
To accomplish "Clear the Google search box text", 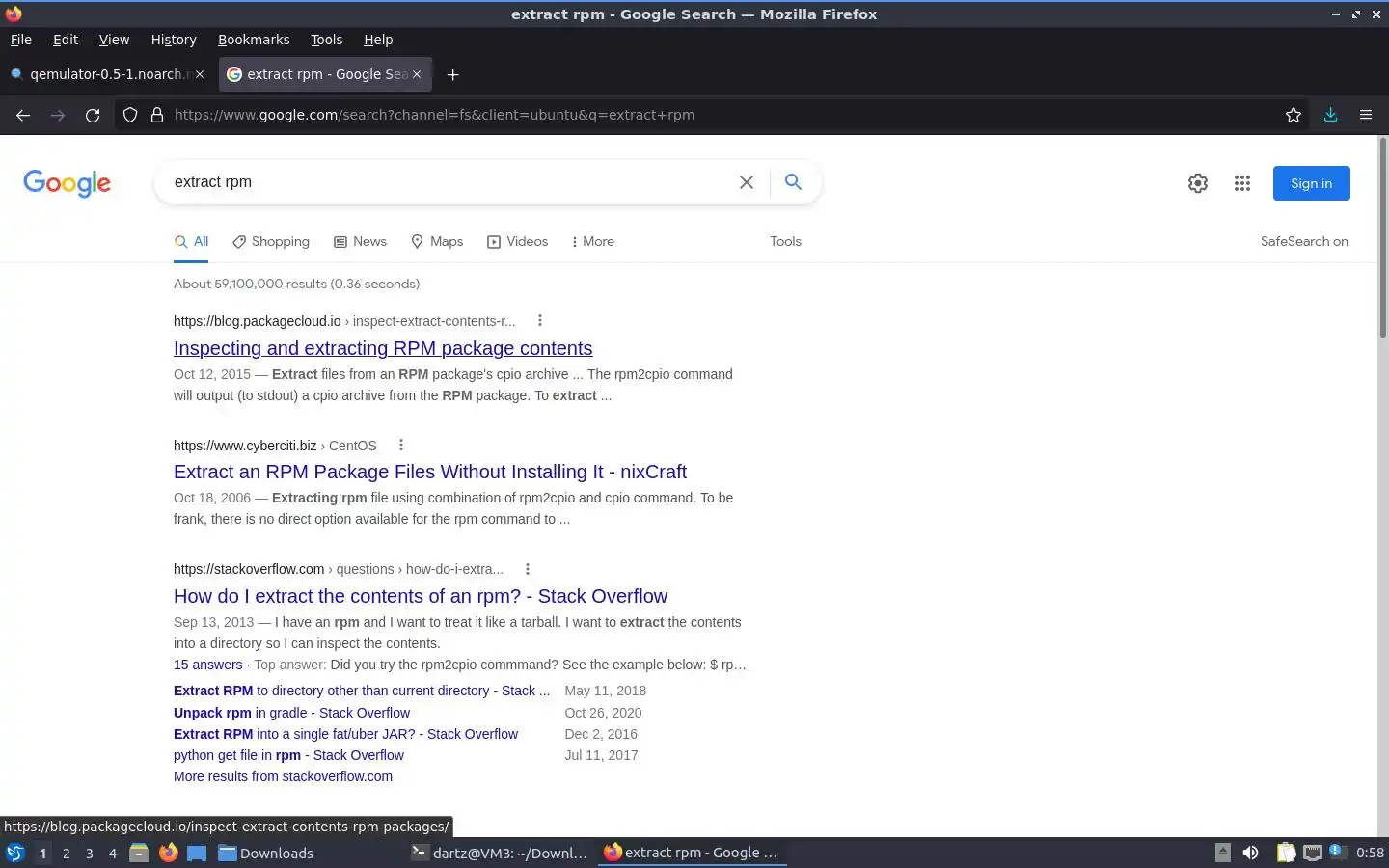I will tap(747, 182).
